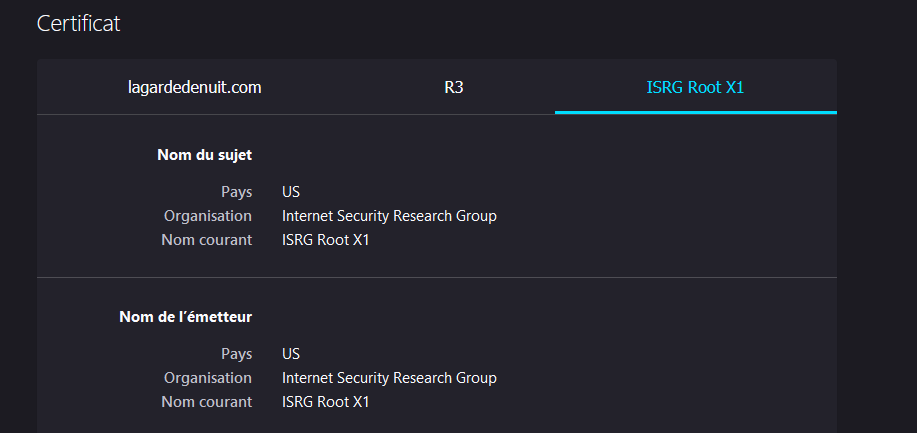Viewport: 917px width, 433px height.
Task: Select subject organisation Internet Security Research Group
Action: pyautogui.click(x=389, y=216)
